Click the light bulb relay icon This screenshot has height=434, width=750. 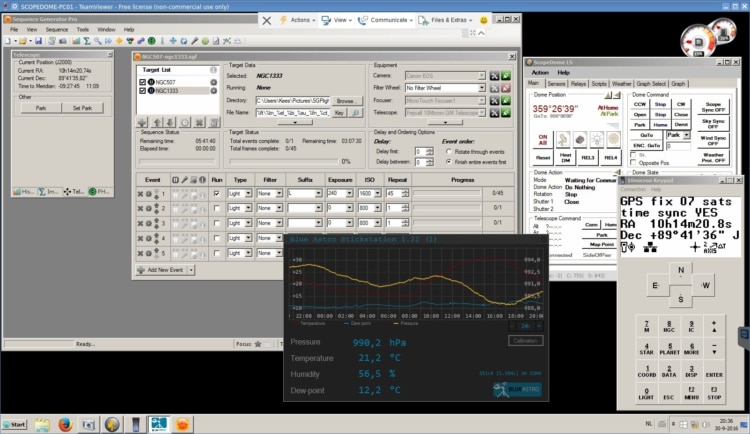597,140
